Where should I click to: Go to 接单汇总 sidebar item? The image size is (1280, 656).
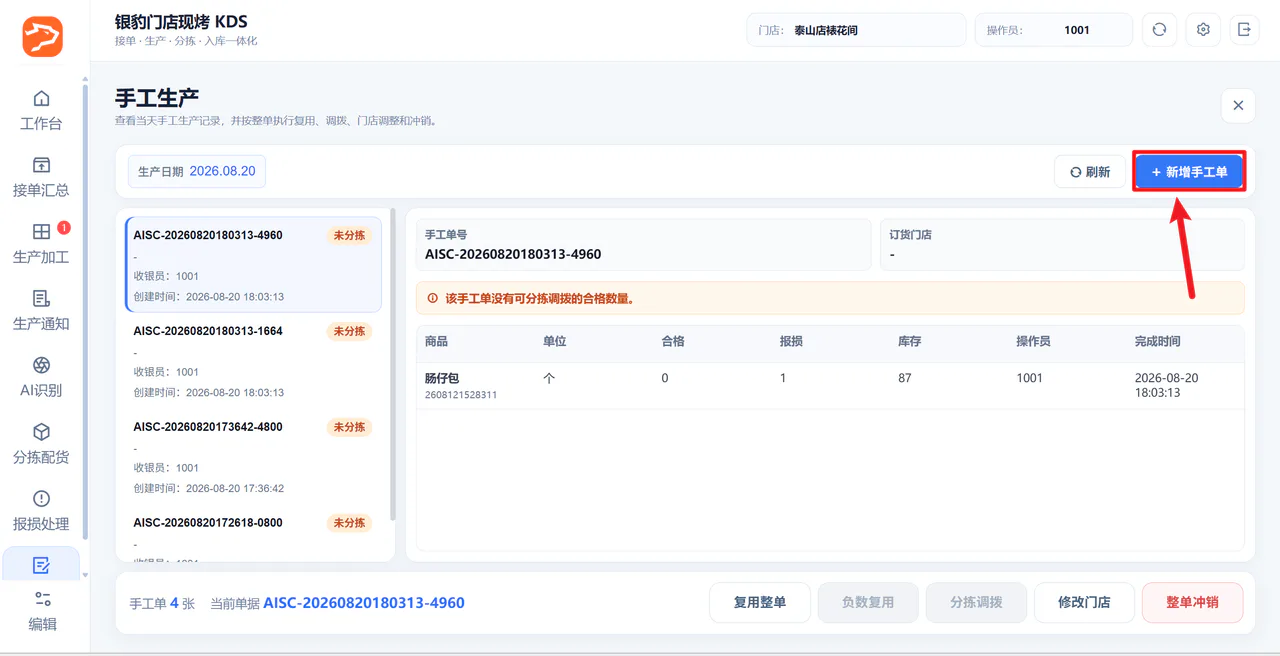[41, 177]
